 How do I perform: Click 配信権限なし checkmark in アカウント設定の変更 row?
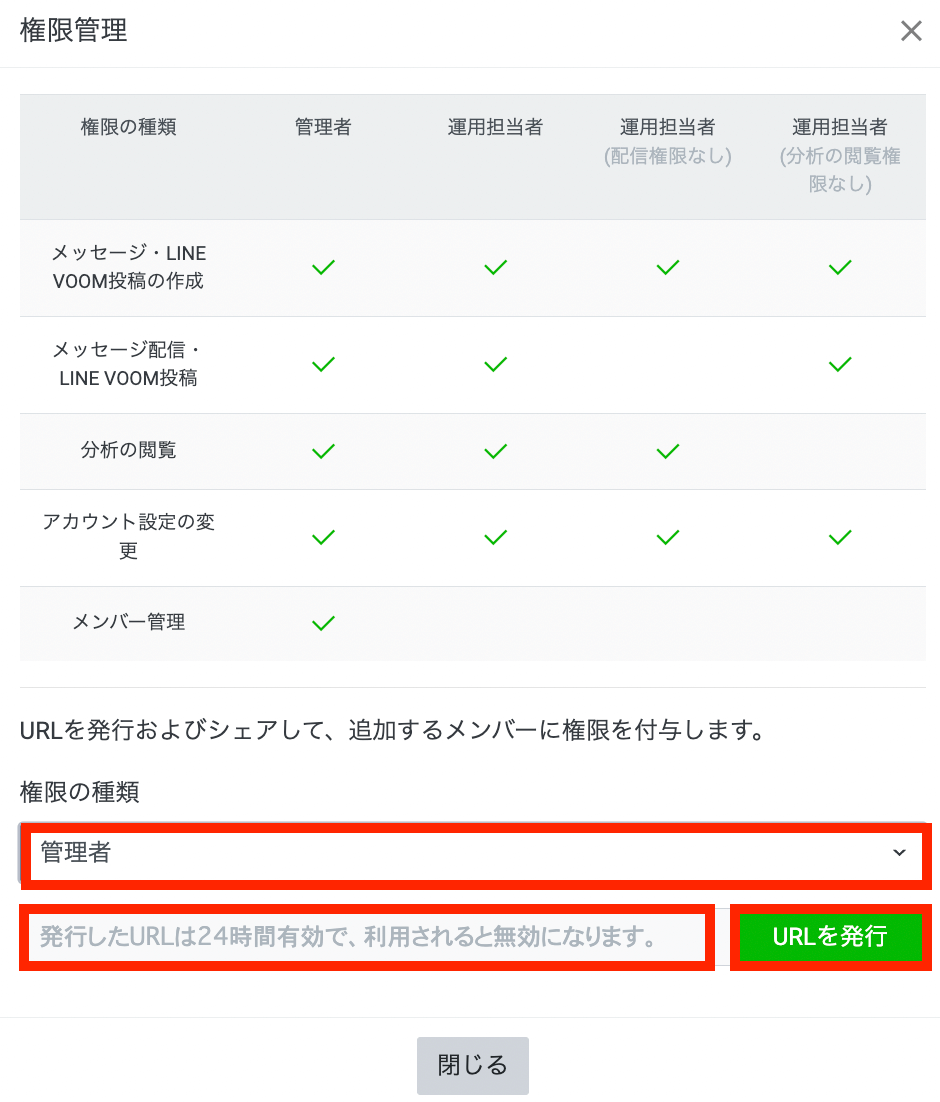(x=667, y=538)
